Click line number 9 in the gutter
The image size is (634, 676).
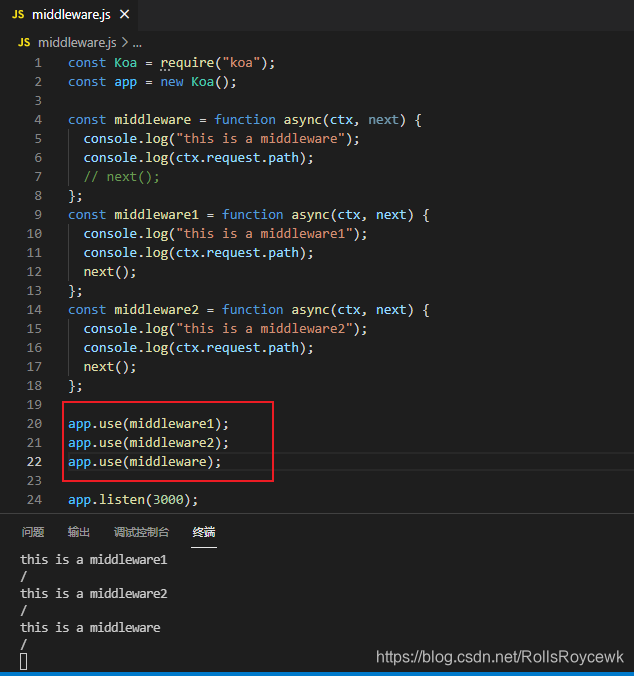tap(38, 215)
